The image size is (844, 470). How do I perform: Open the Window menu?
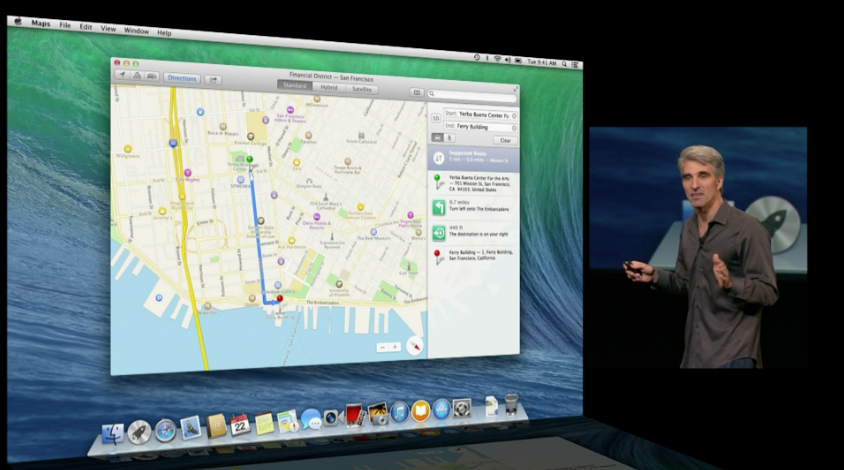tap(136, 31)
